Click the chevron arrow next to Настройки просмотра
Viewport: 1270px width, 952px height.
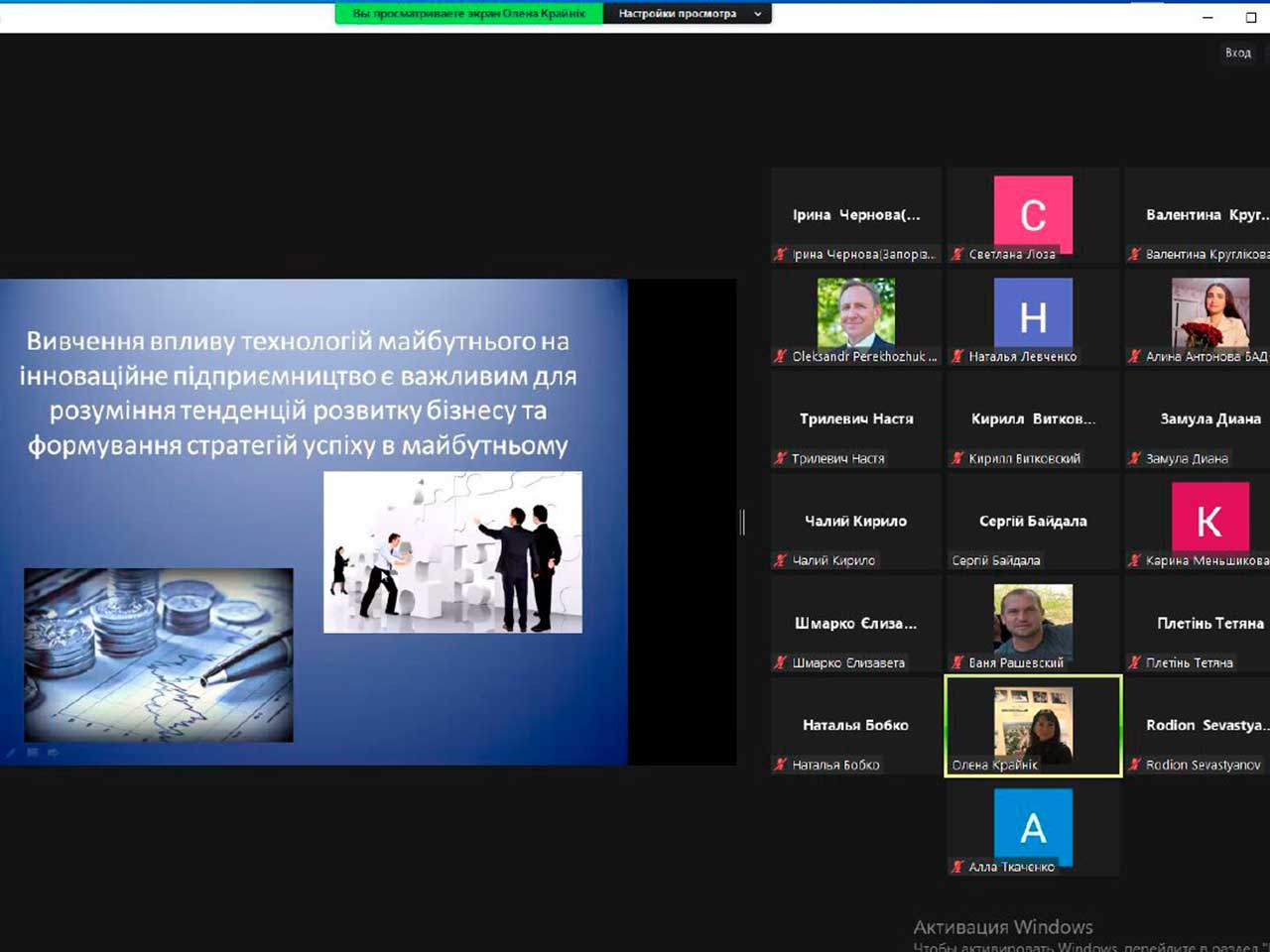[x=758, y=14]
